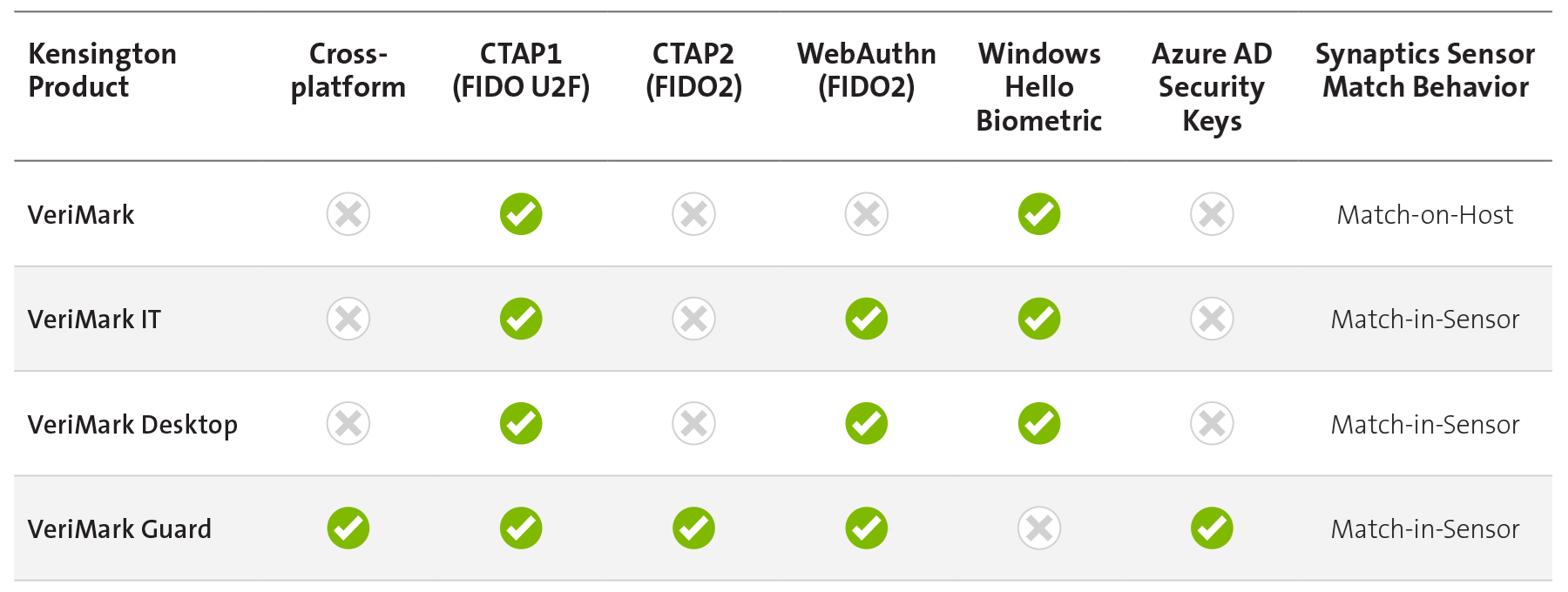
Task: Click VeriMark Windows Hello green checkmark
Action: click(1039, 214)
